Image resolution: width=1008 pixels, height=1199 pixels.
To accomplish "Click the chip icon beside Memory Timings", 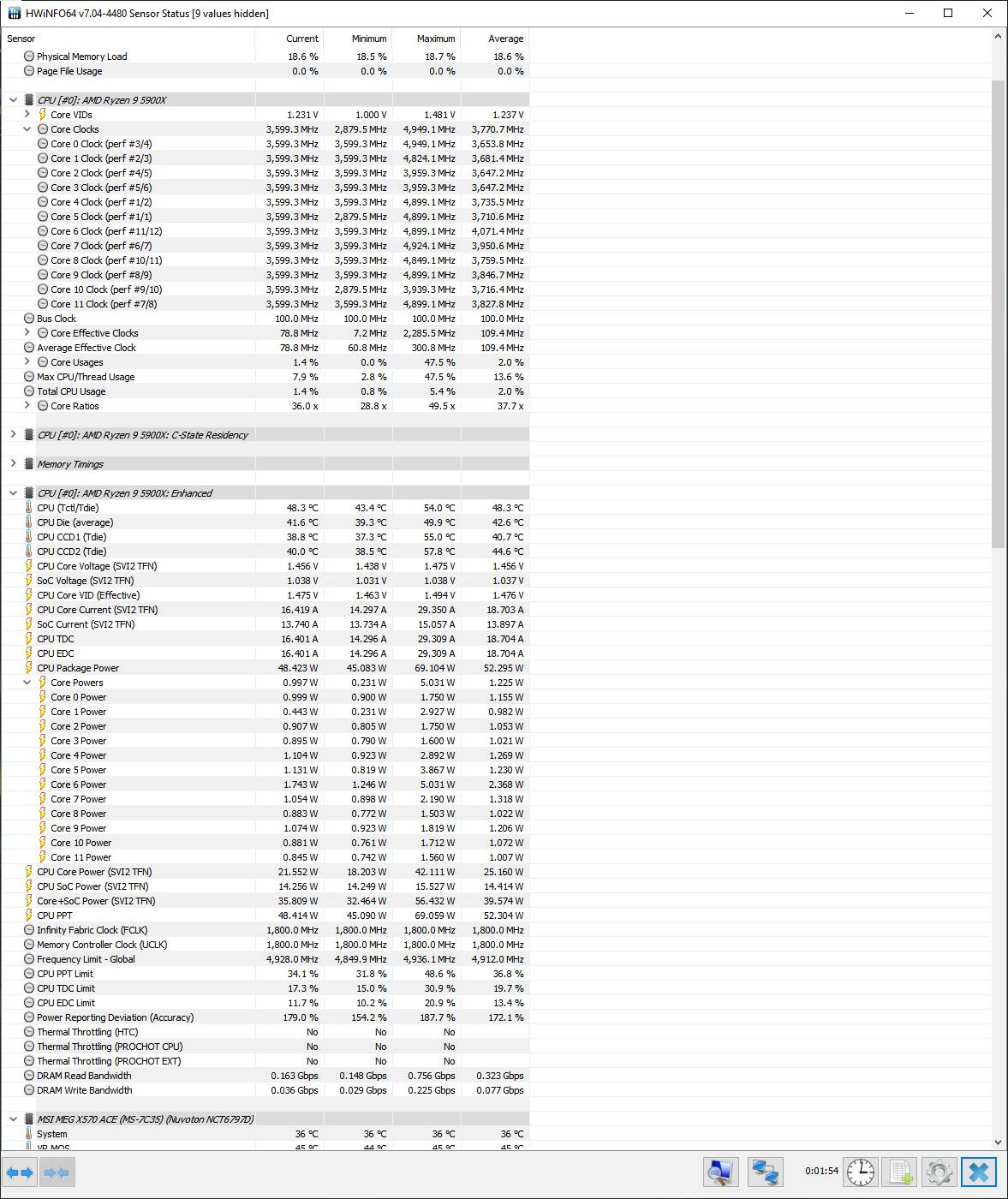I will click(x=29, y=464).
